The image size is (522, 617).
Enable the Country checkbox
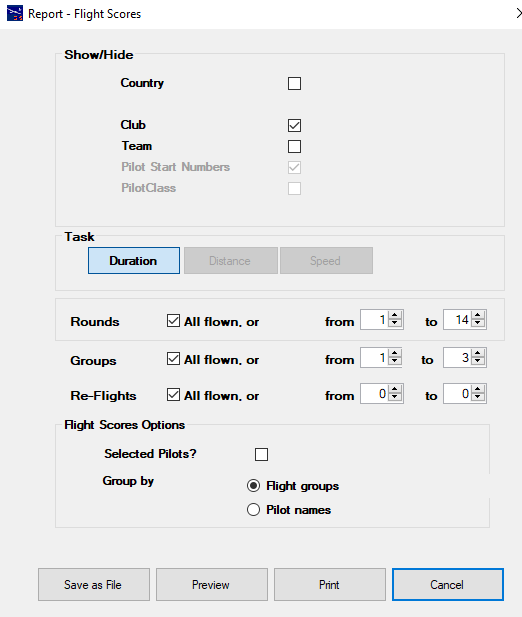[x=294, y=83]
